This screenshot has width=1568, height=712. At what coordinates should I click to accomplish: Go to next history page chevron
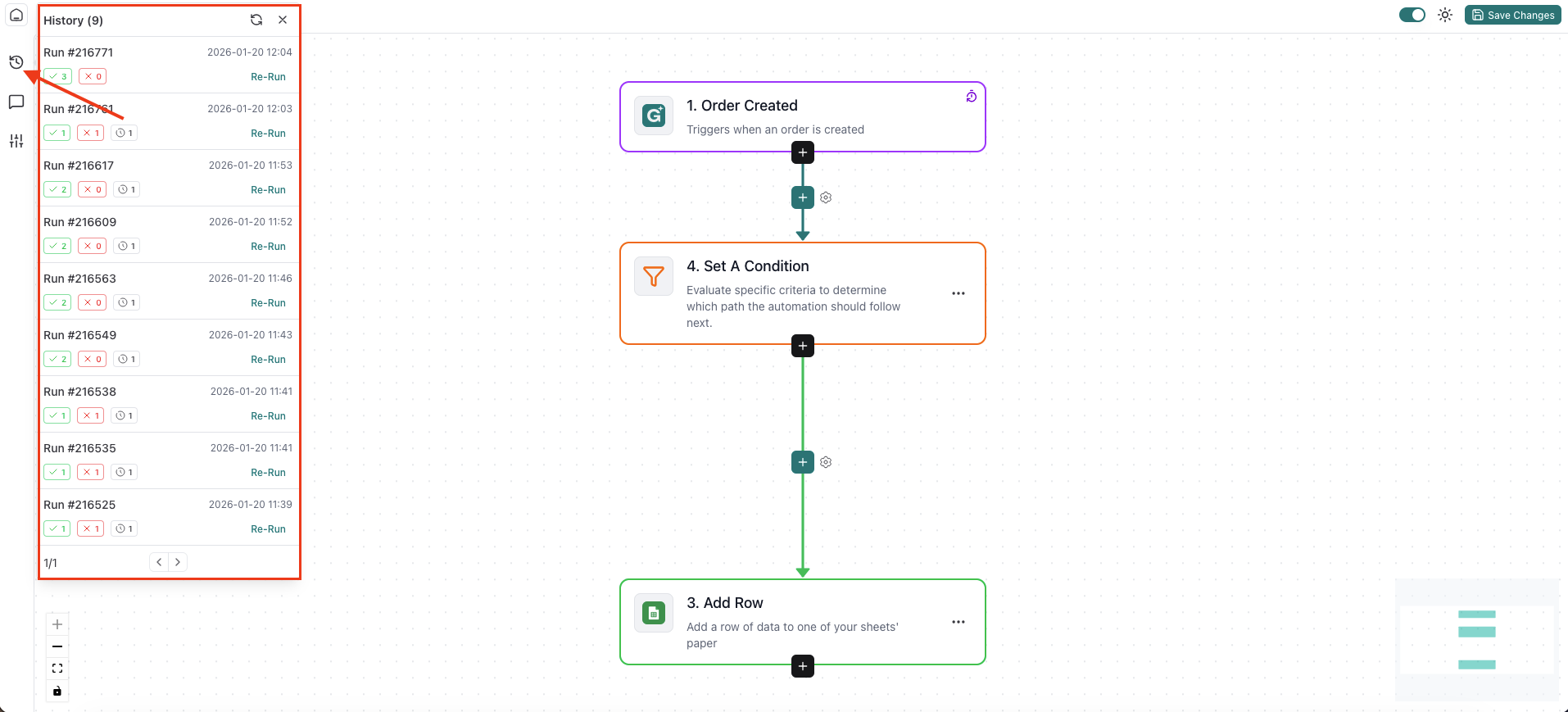178,562
